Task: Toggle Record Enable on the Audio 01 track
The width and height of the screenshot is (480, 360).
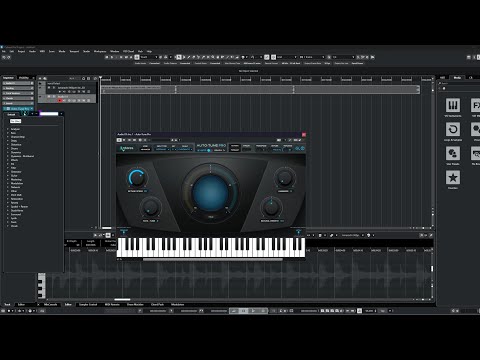Action: coord(60,100)
